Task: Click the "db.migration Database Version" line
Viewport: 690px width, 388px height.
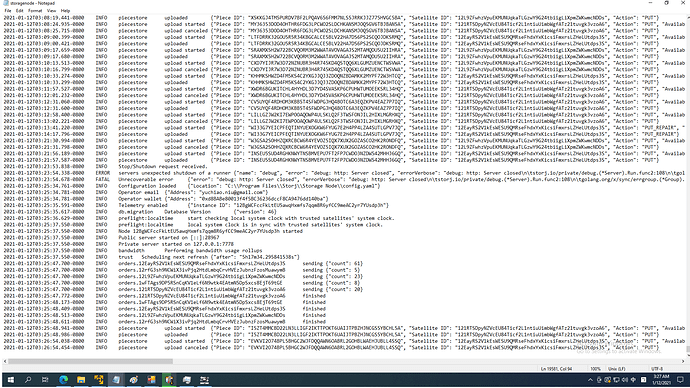Action: tap(140, 212)
